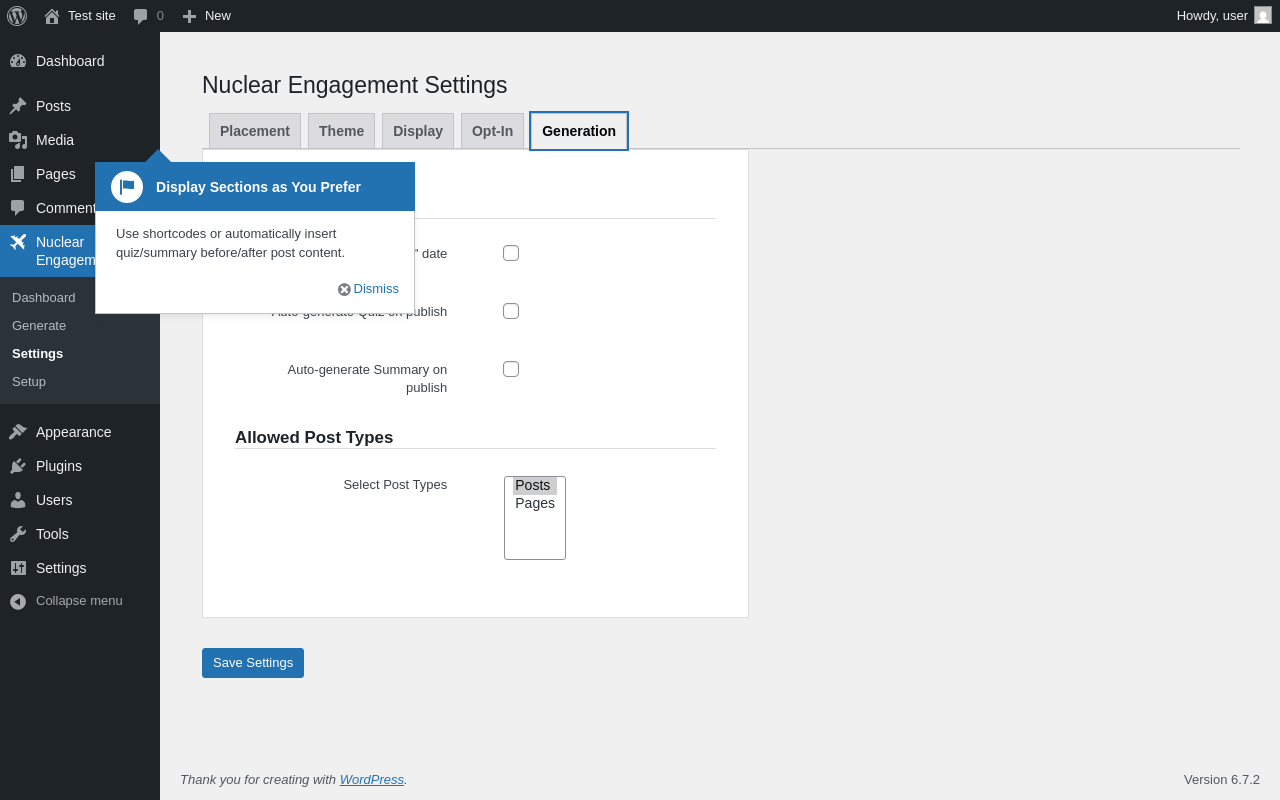Select Pages in the post types list
This screenshot has width=1280, height=800.
535,503
